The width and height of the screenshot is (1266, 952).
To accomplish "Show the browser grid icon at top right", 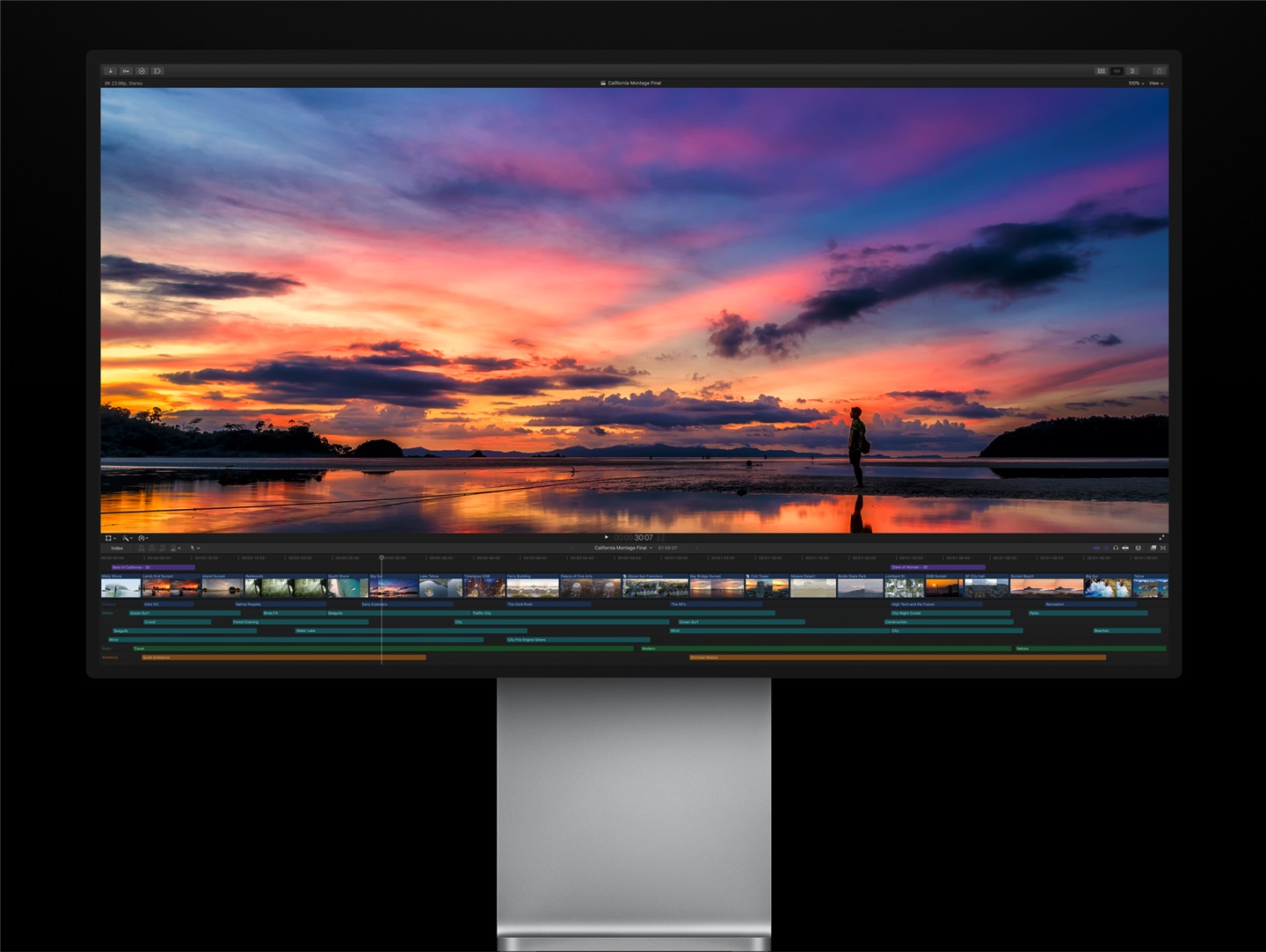I will 1101,70.
